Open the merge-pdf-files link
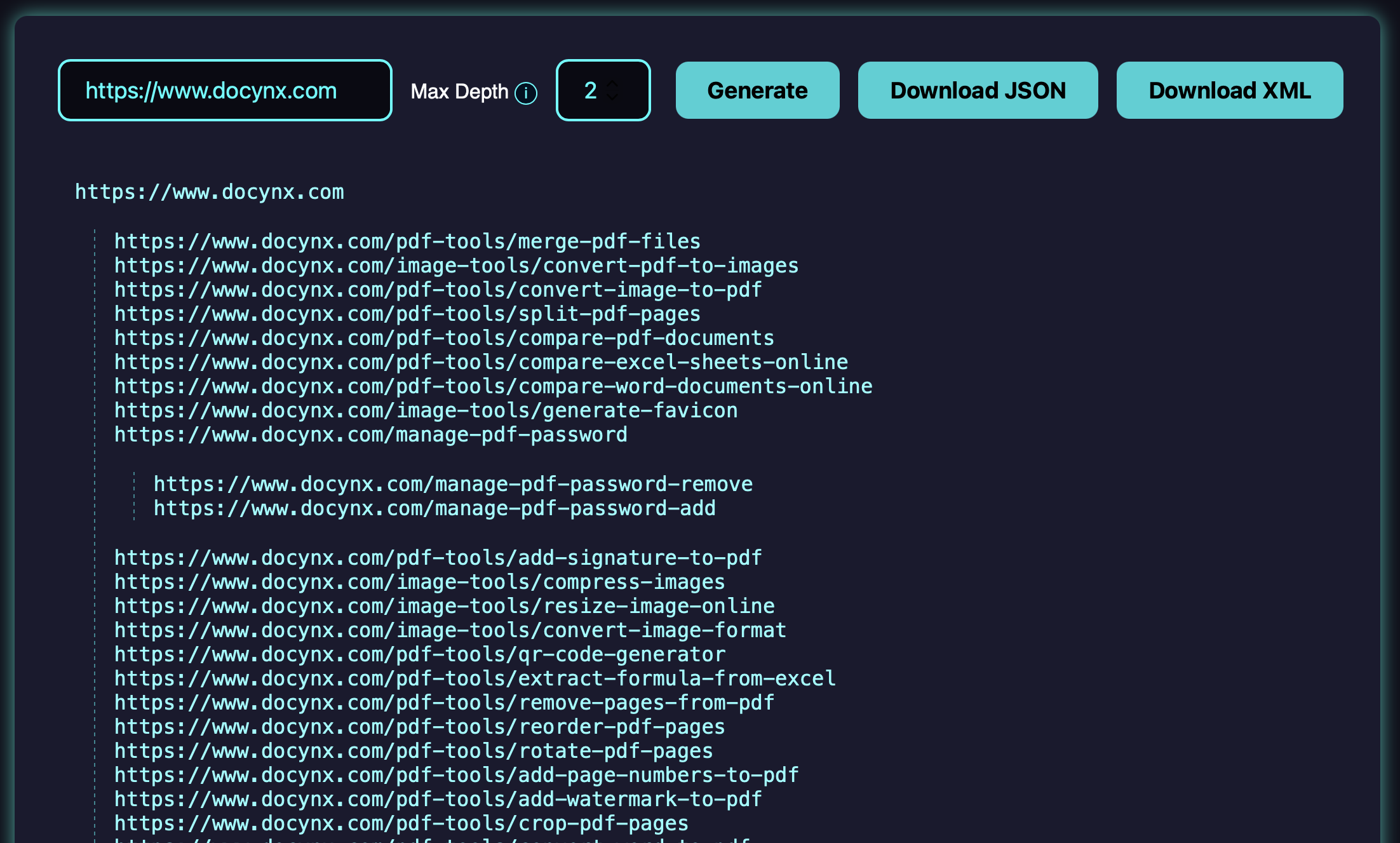The height and width of the screenshot is (843, 1400). [x=407, y=241]
